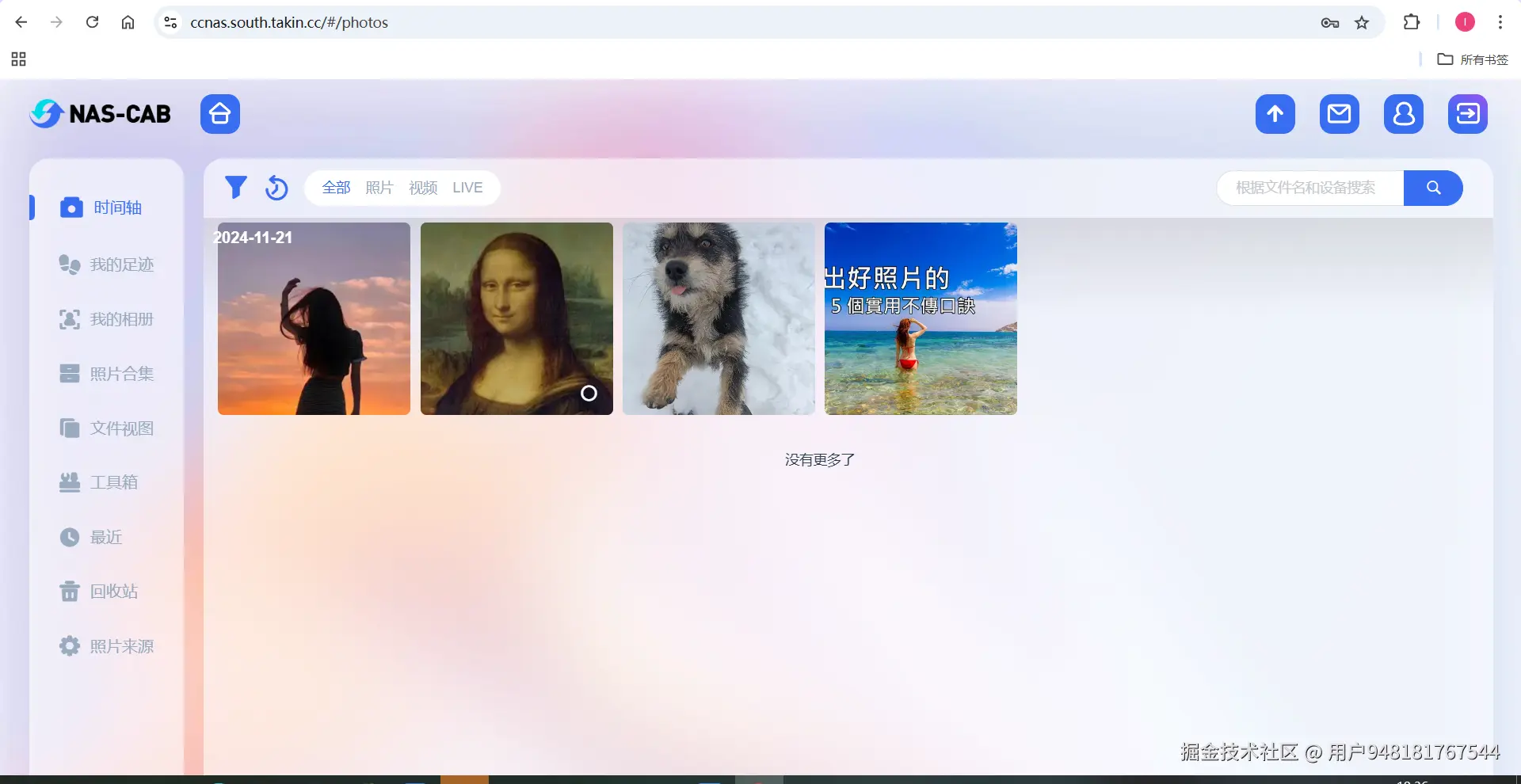Open 照片来源 photo source settings
This screenshot has height=784, width=1521.
pyautogui.click(x=106, y=646)
